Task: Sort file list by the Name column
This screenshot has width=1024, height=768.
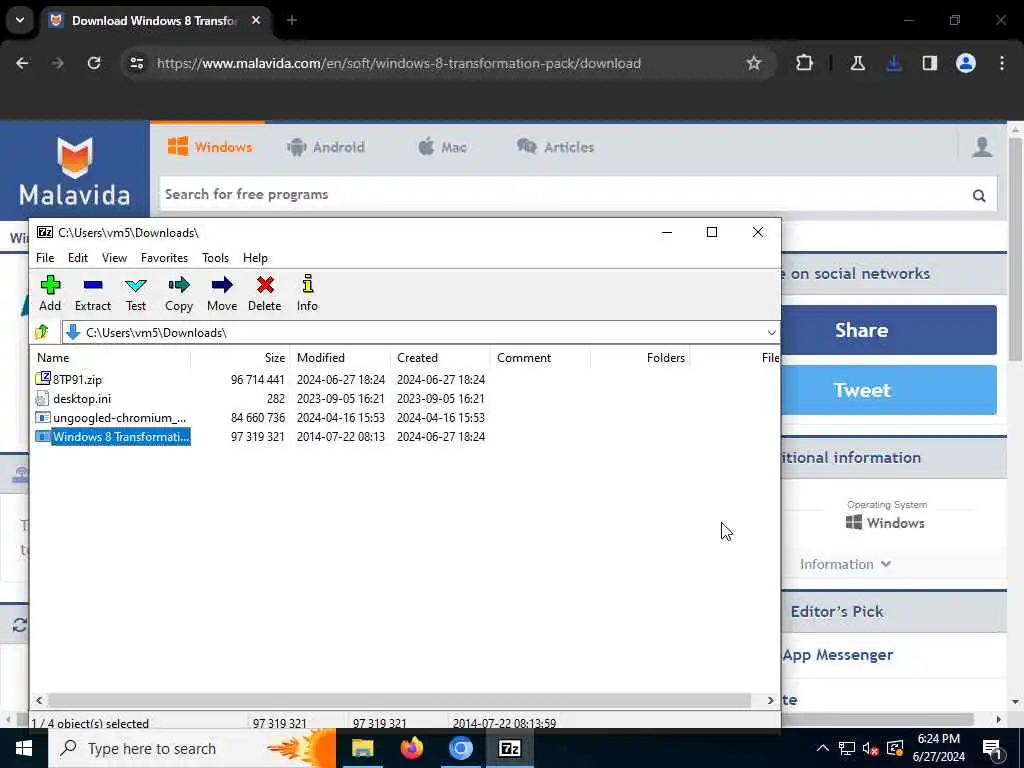Action: 110,358
